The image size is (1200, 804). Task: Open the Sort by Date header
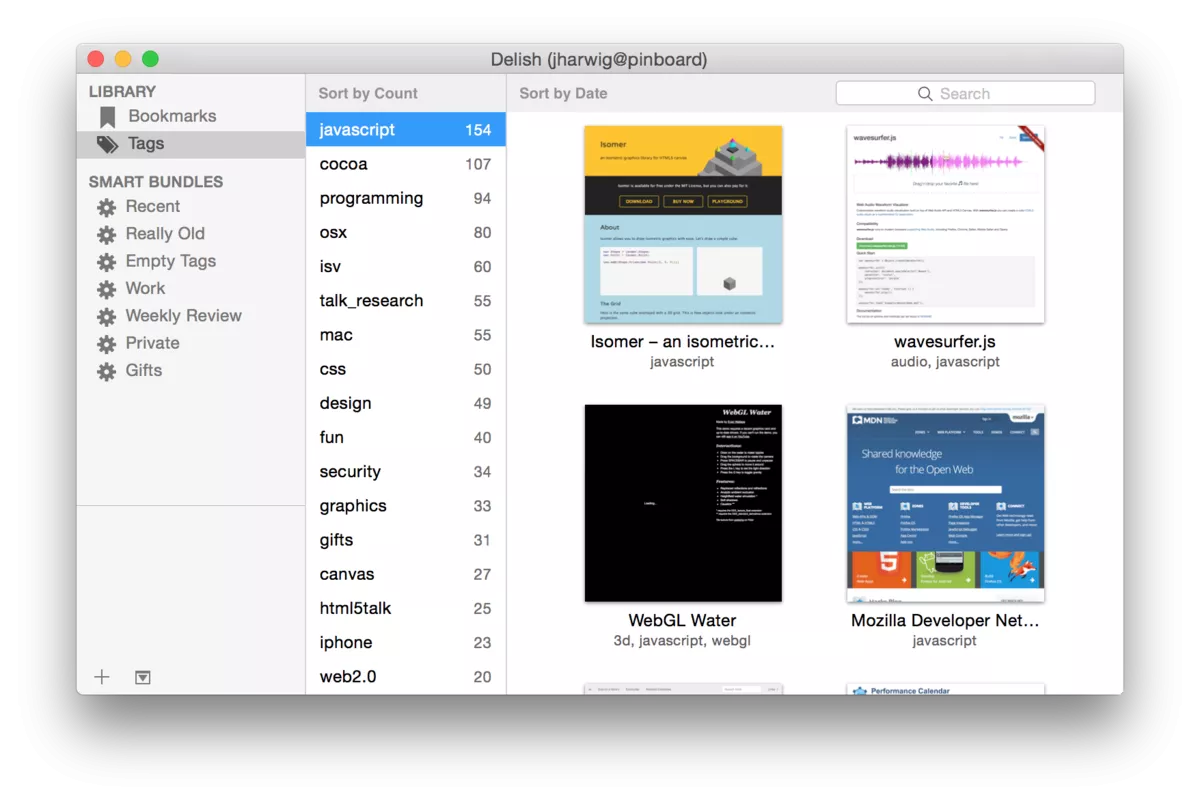tap(563, 93)
